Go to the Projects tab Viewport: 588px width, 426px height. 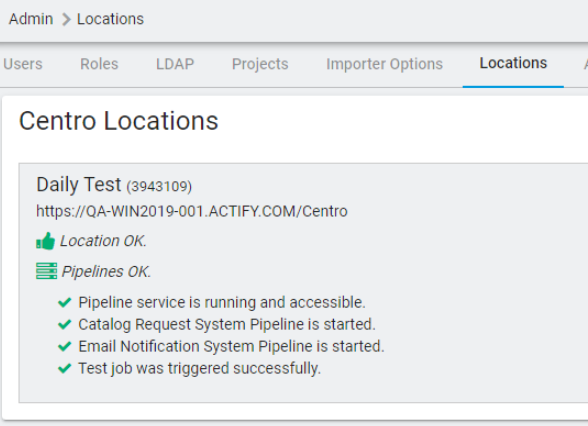pyautogui.click(x=260, y=64)
